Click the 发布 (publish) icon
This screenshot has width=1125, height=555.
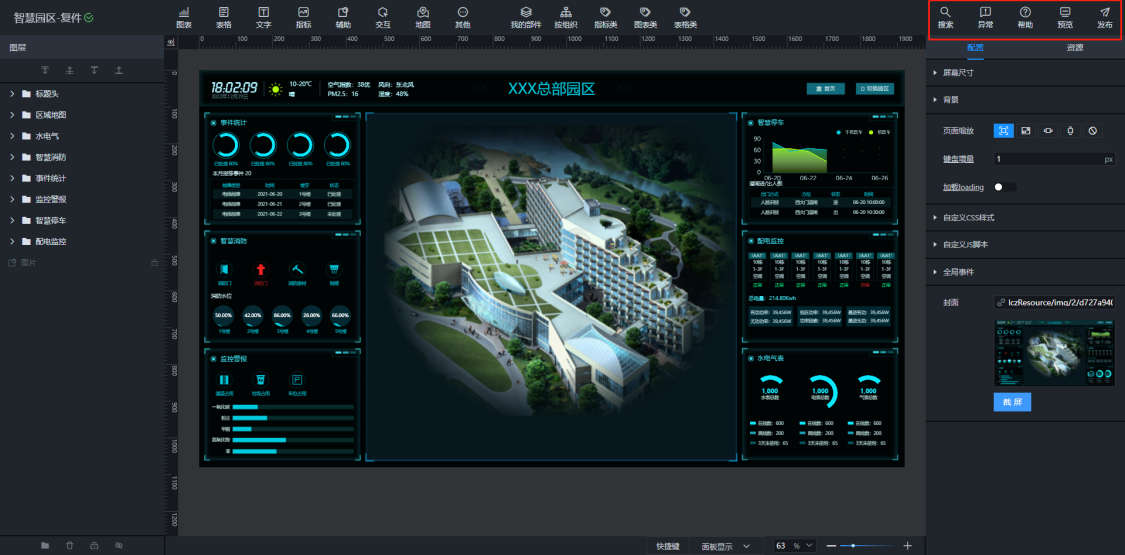point(1105,16)
